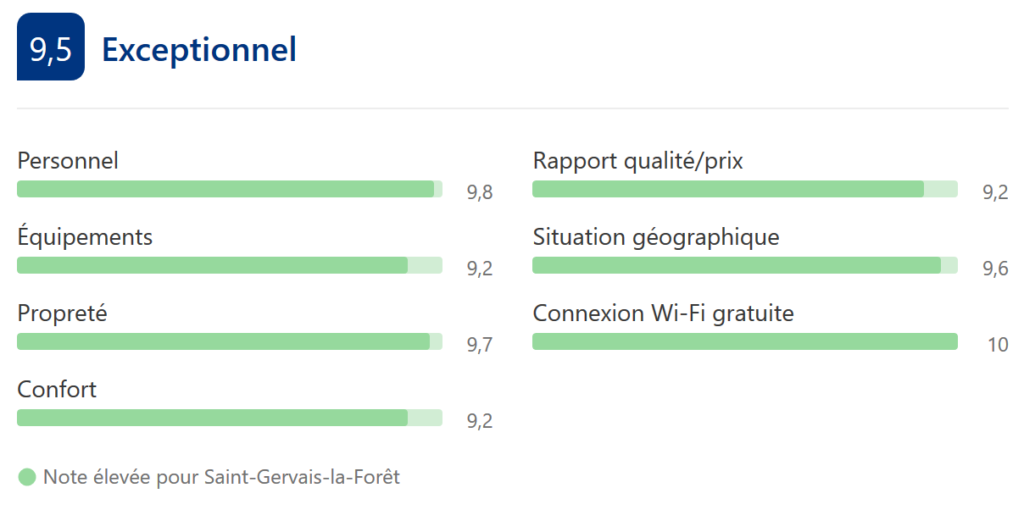
Task: Select the Propreté category label
Action: point(62,313)
